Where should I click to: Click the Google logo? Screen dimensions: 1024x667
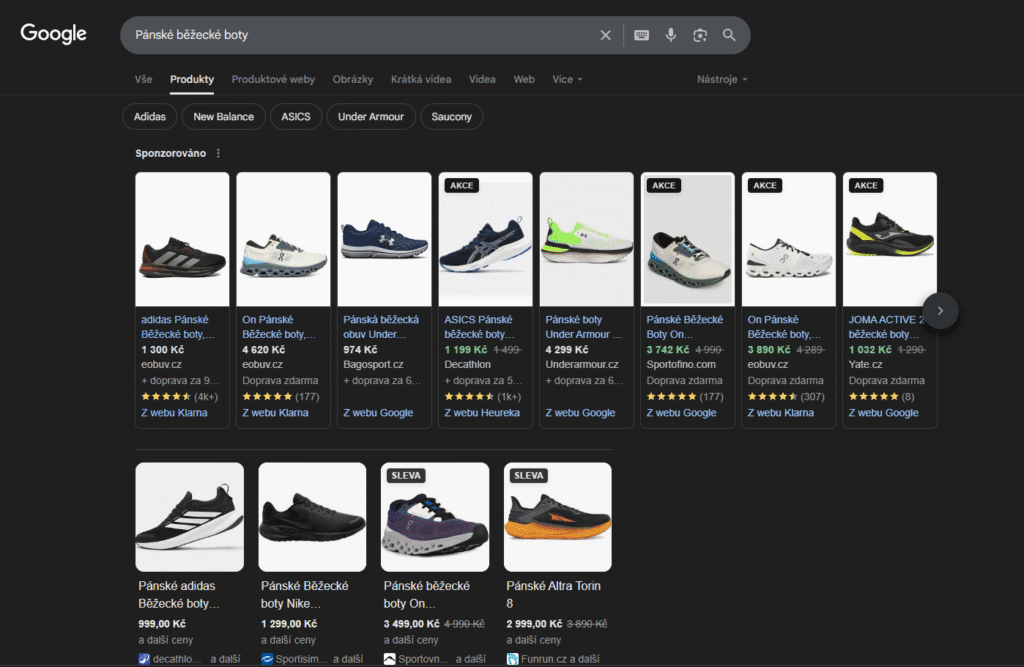[x=54, y=34]
